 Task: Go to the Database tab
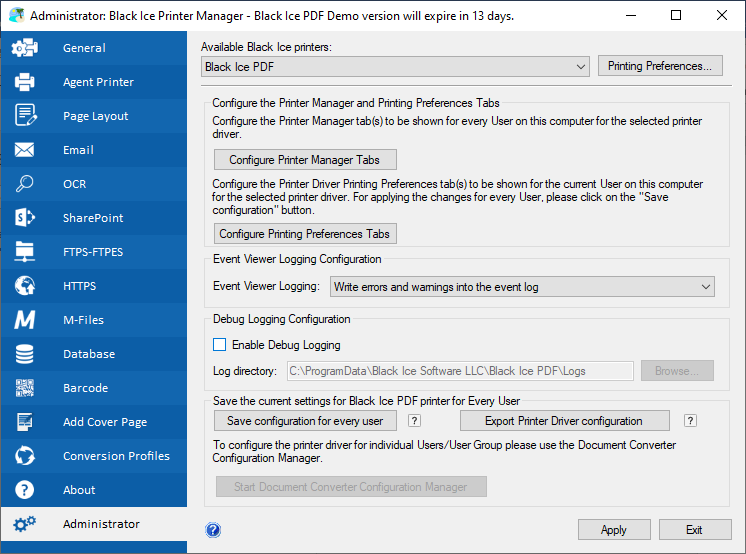(88, 354)
